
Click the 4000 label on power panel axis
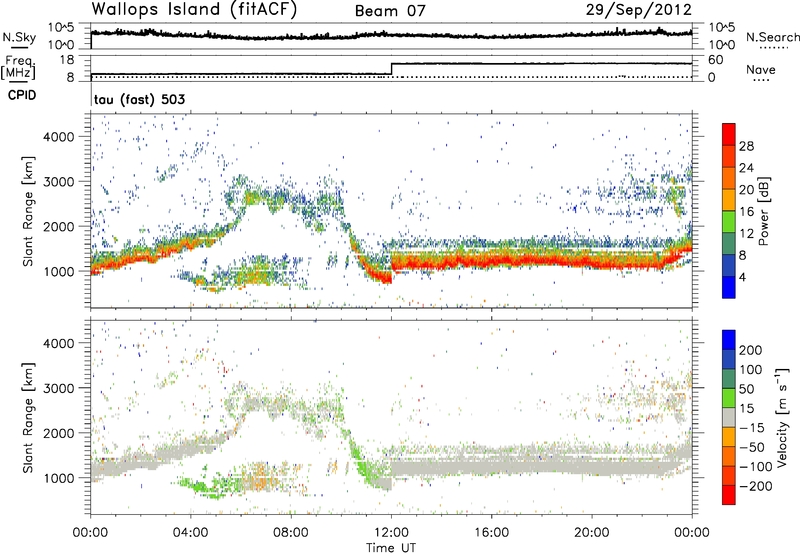59,136
